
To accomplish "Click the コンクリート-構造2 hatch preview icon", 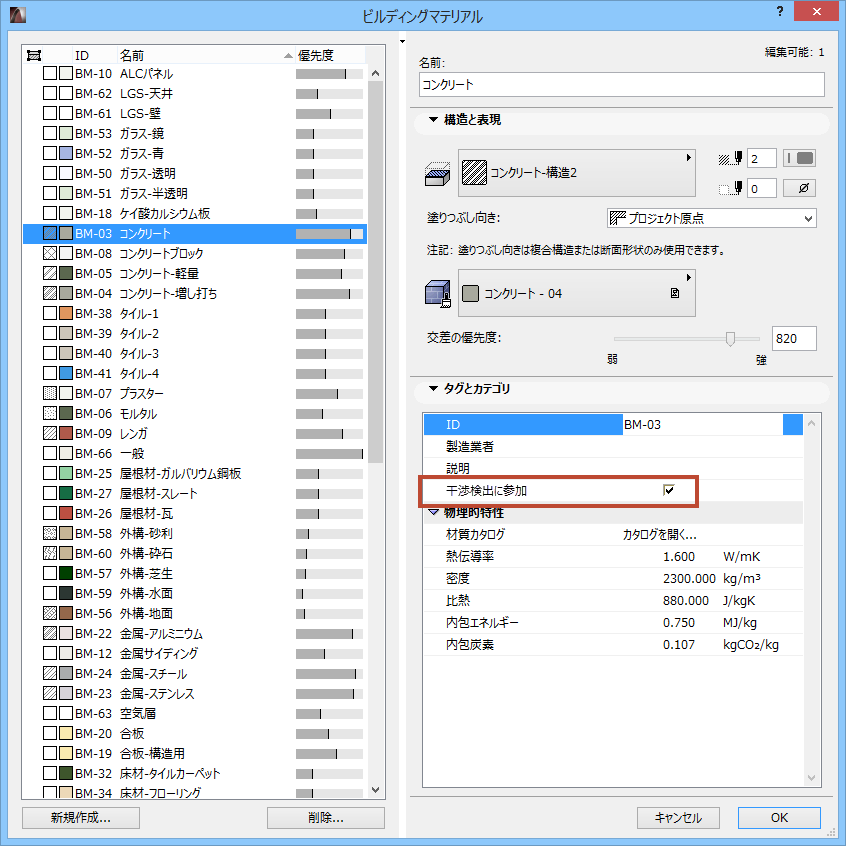I will 474,173.
